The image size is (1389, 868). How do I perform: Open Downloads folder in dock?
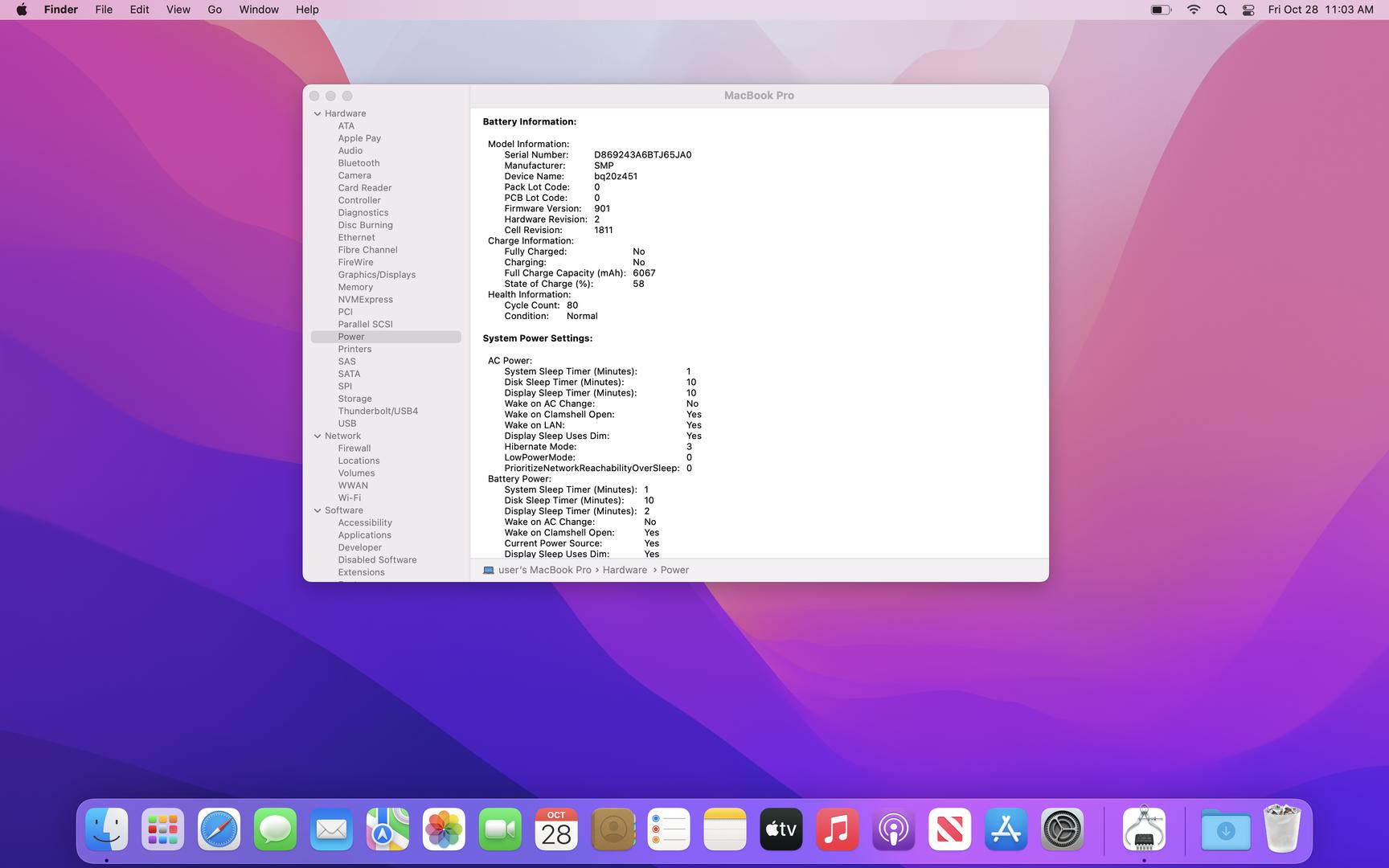tap(1226, 829)
